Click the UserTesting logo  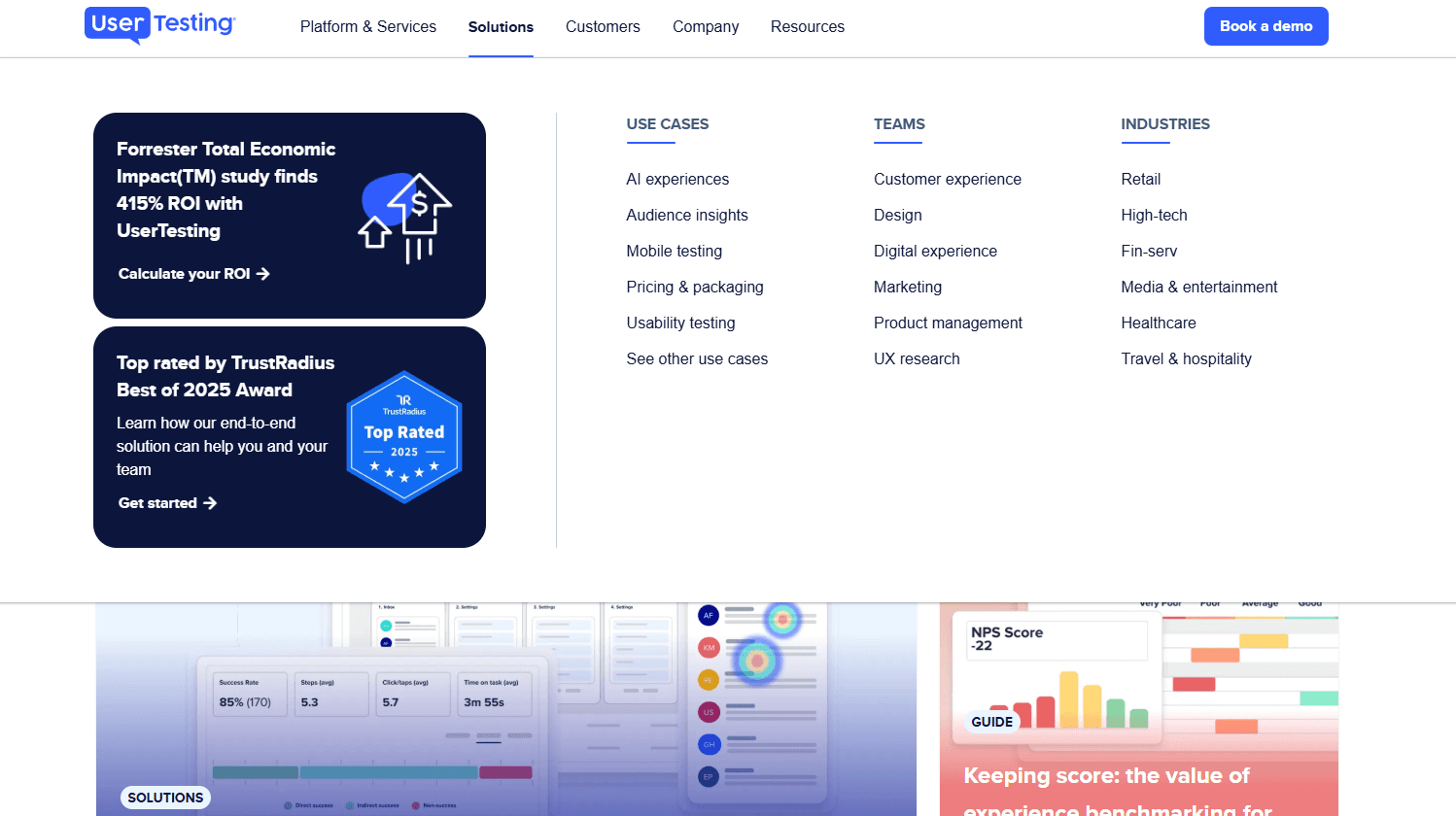[x=160, y=25]
